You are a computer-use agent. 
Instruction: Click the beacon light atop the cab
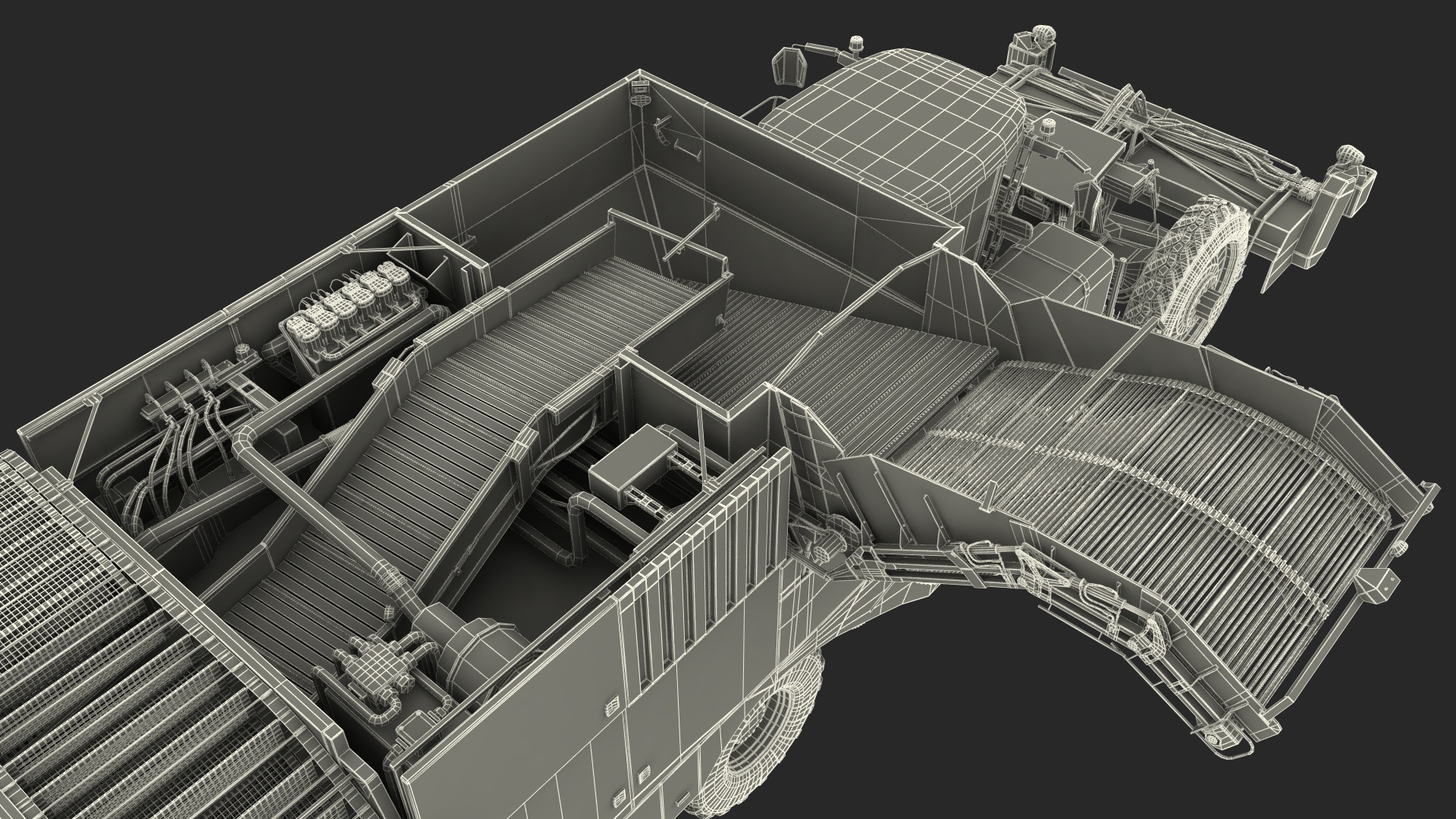(x=856, y=42)
